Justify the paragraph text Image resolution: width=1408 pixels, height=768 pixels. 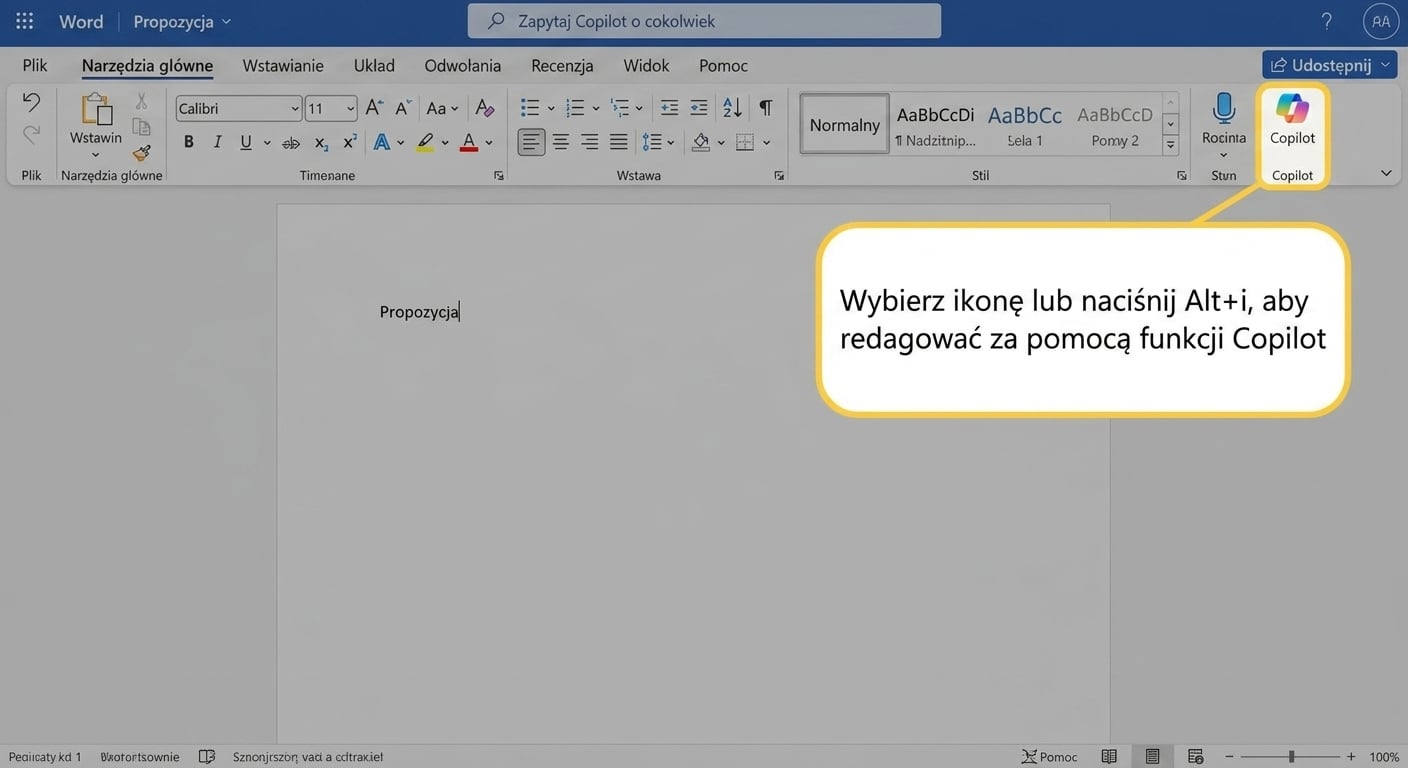619,142
